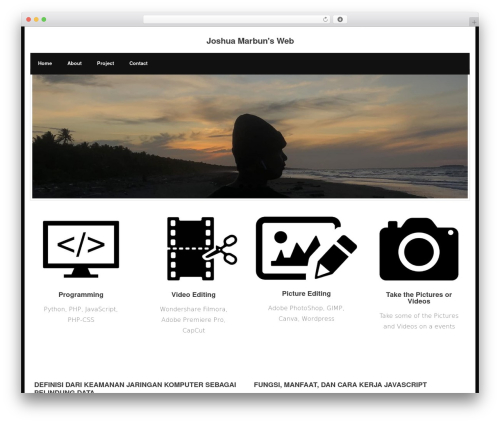Click the browser address bar field

click(x=237, y=19)
